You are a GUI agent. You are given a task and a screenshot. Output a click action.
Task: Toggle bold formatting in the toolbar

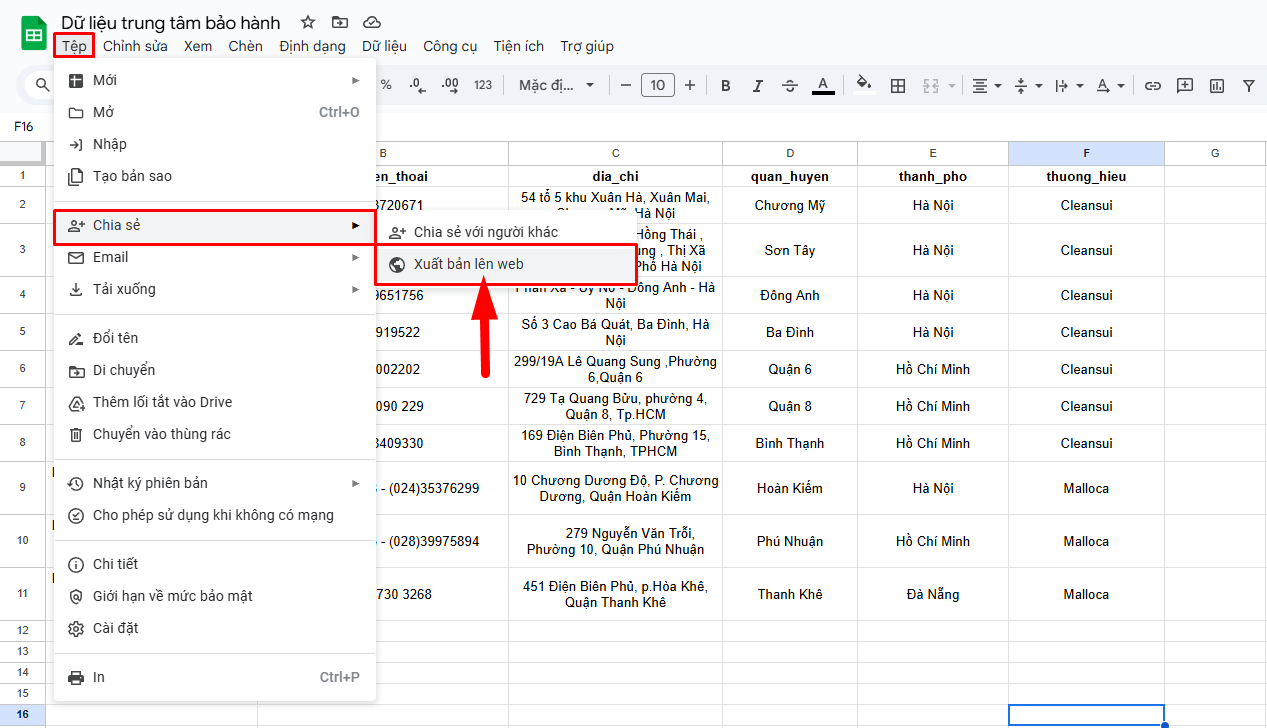point(726,85)
